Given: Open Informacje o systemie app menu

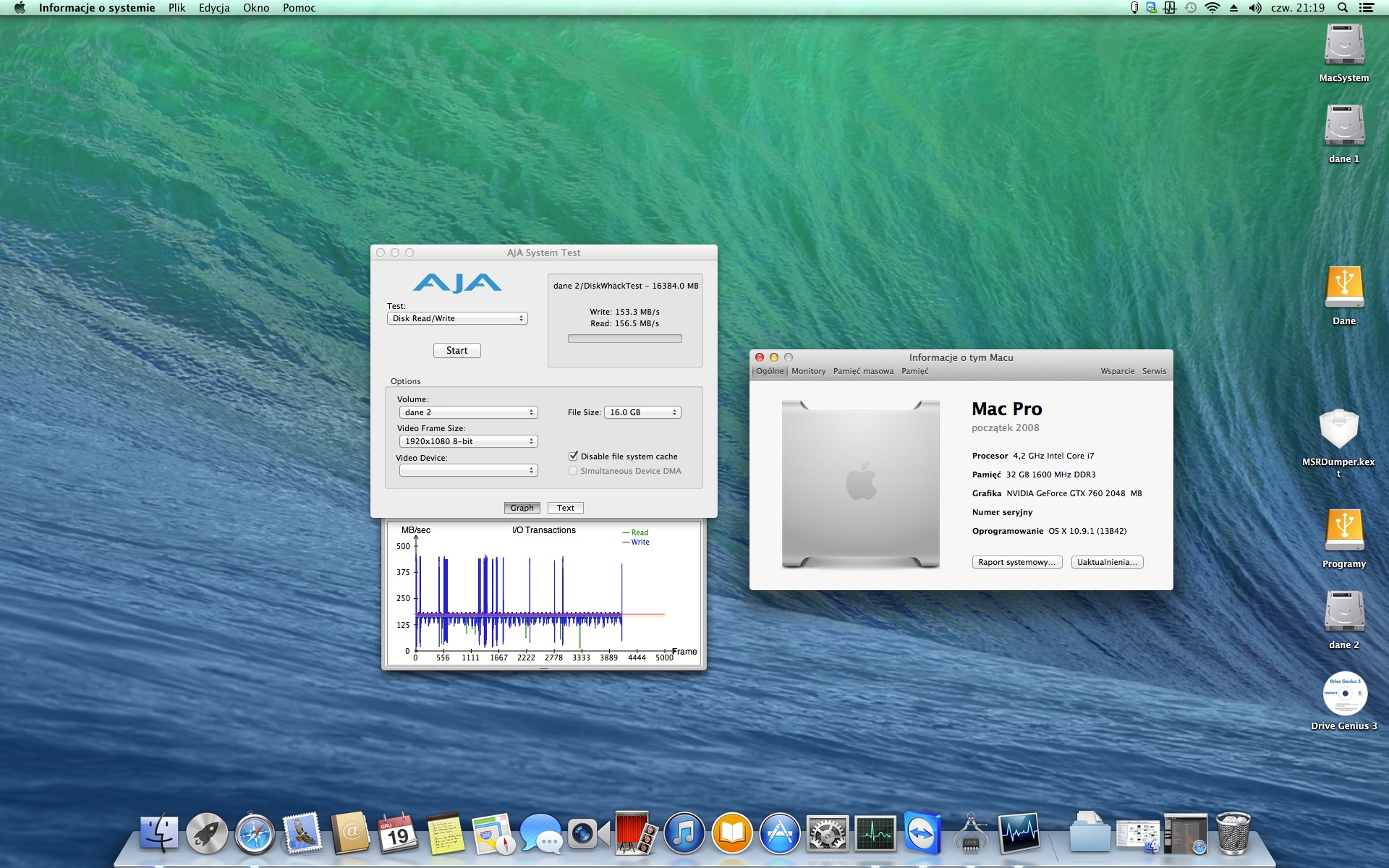Looking at the screenshot, I should coord(97,8).
